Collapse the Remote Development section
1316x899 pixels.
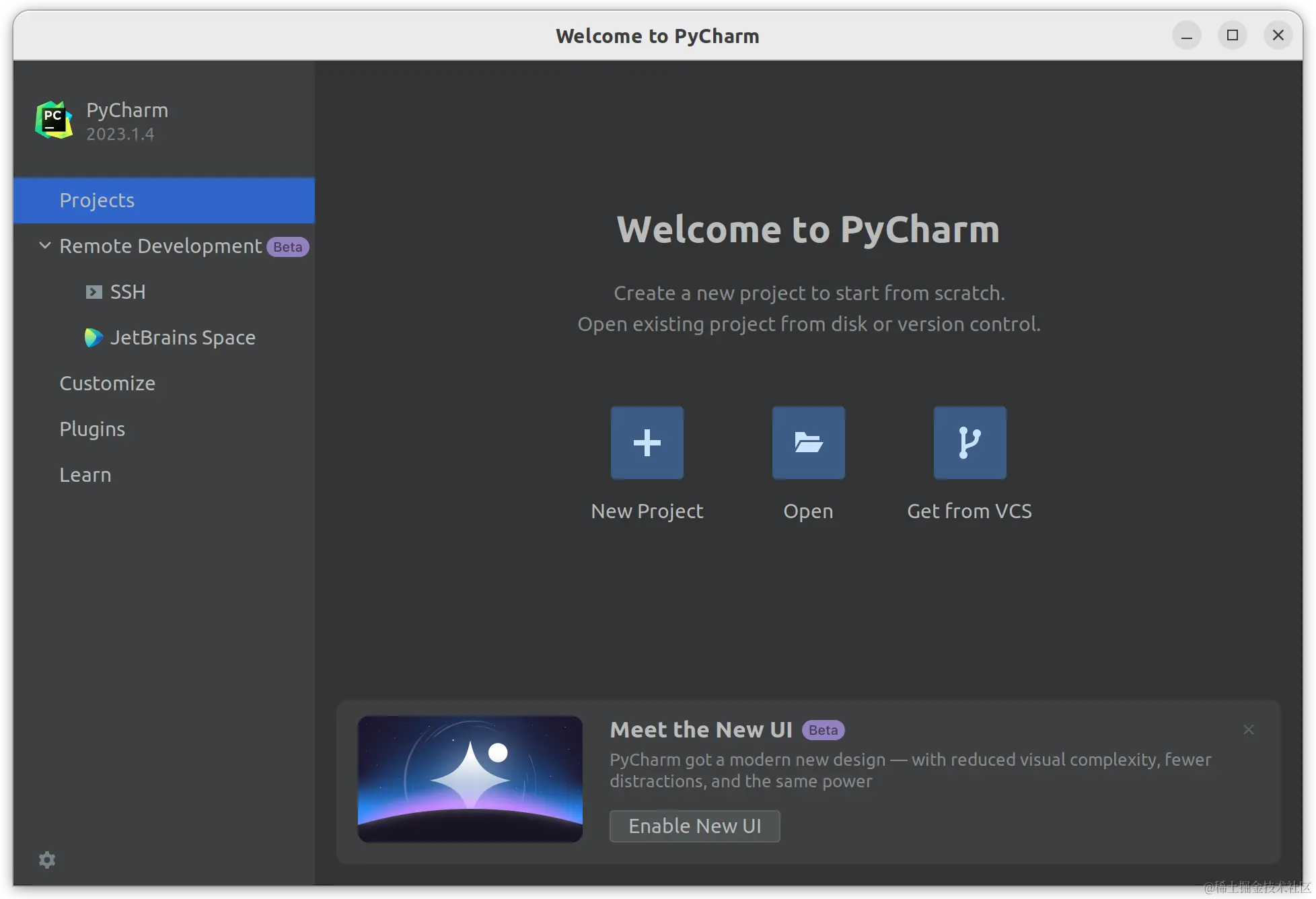[45, 246]
